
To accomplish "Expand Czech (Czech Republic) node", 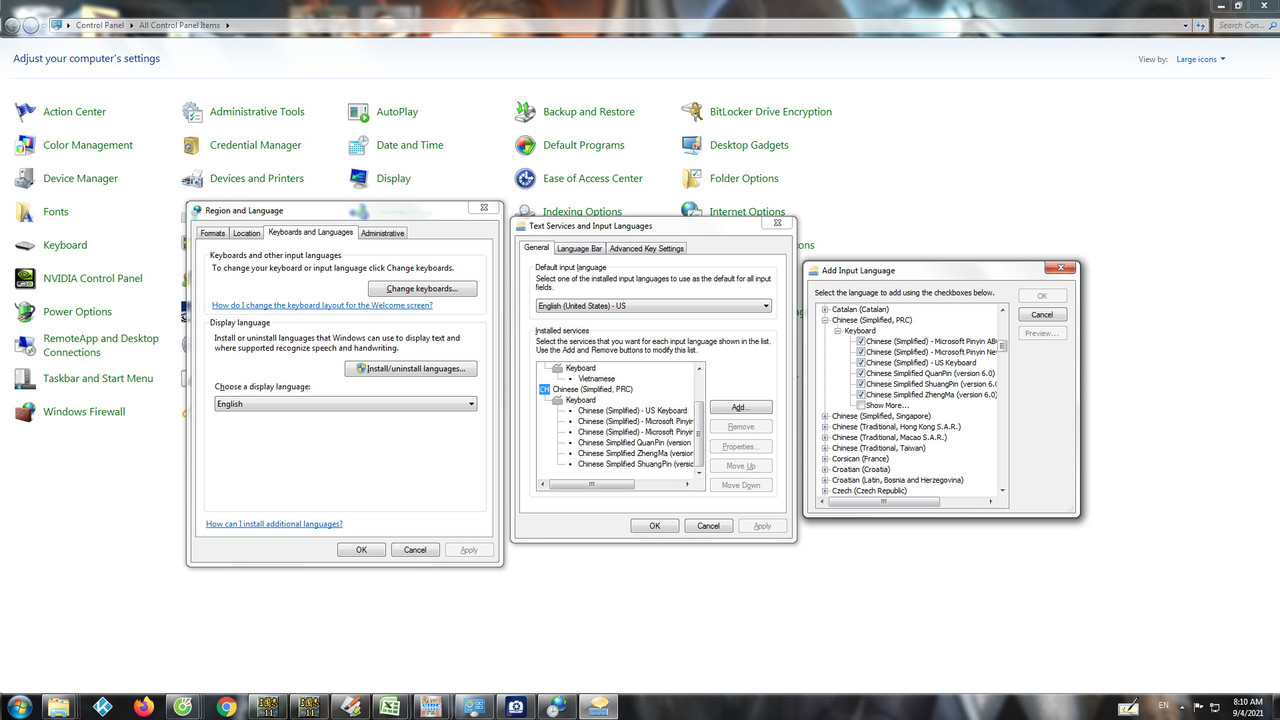I will click(x=825, y=491).
